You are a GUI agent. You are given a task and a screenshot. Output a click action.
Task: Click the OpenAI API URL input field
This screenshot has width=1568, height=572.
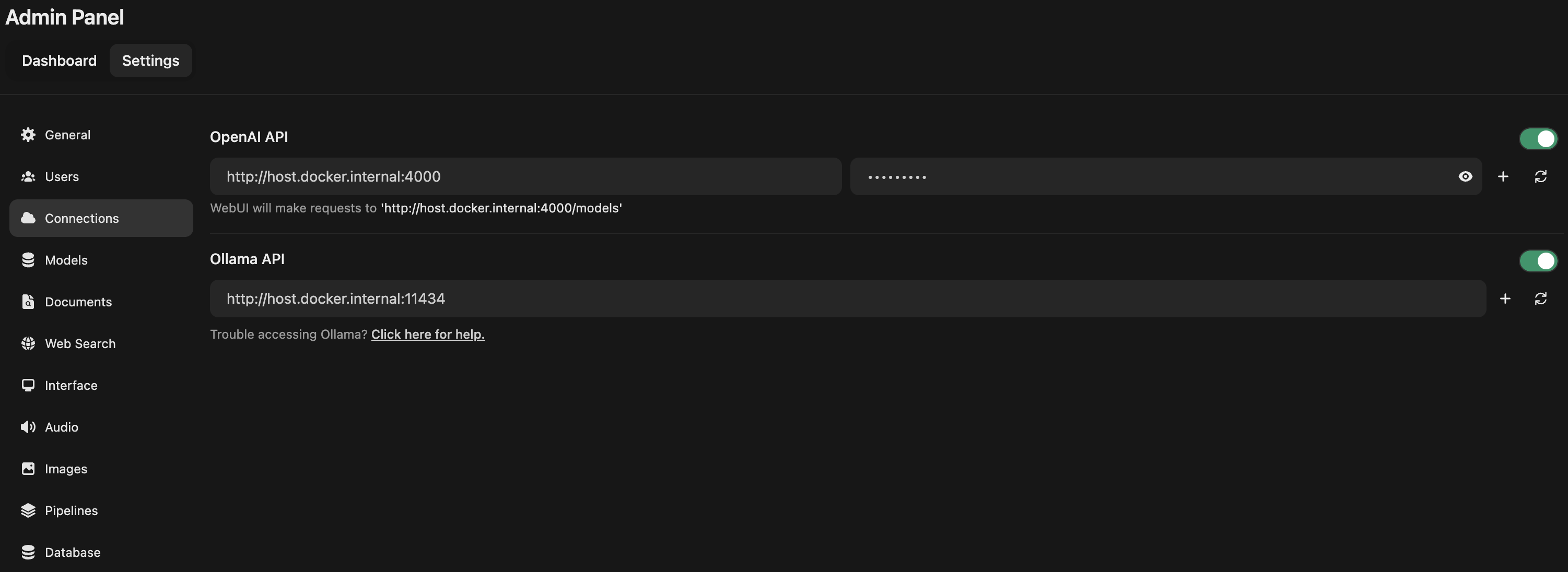(x=525, y=176)
